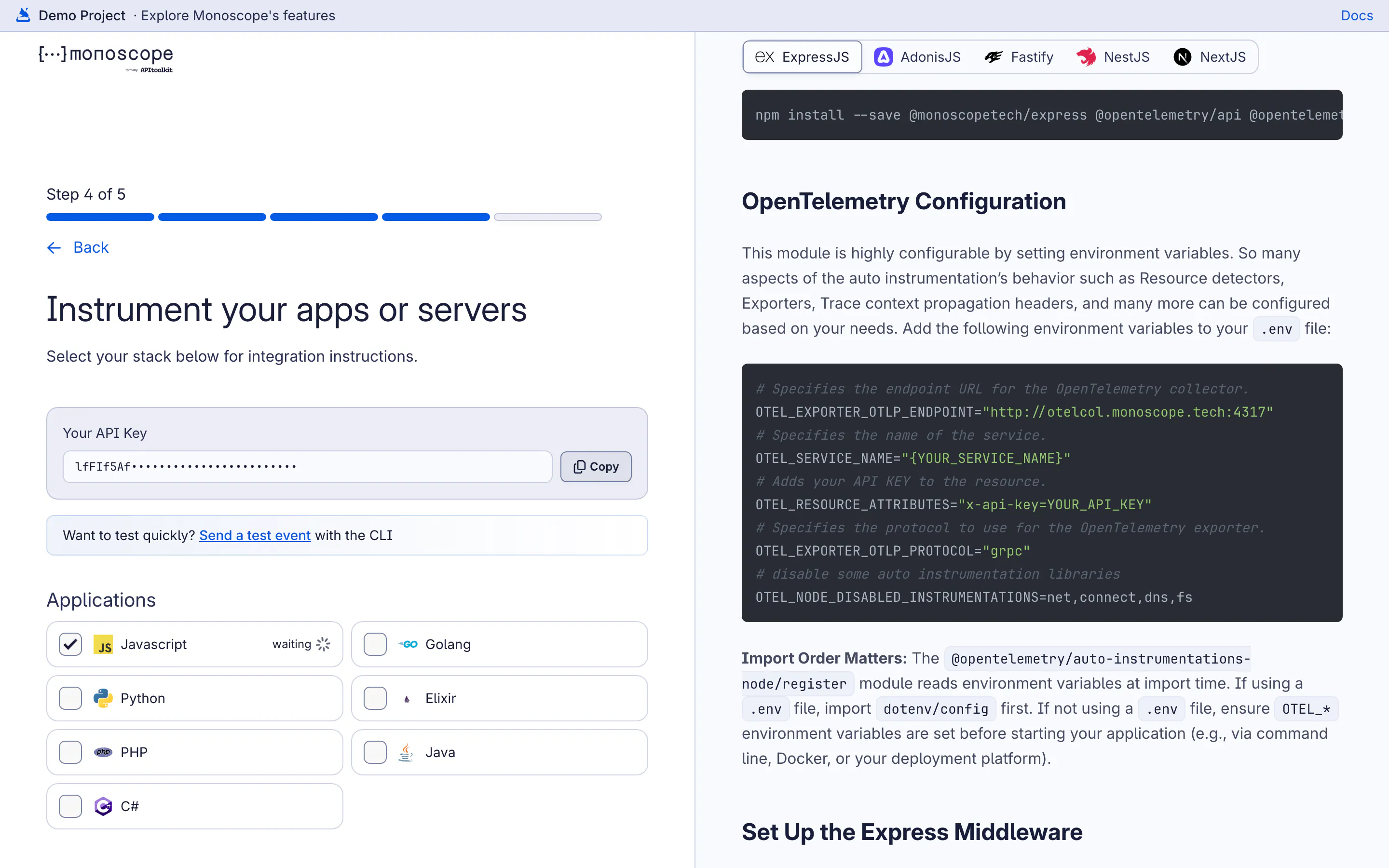Follow the Send a test event link
Screen dimensions: 1389x868
(x=255, y=535)
